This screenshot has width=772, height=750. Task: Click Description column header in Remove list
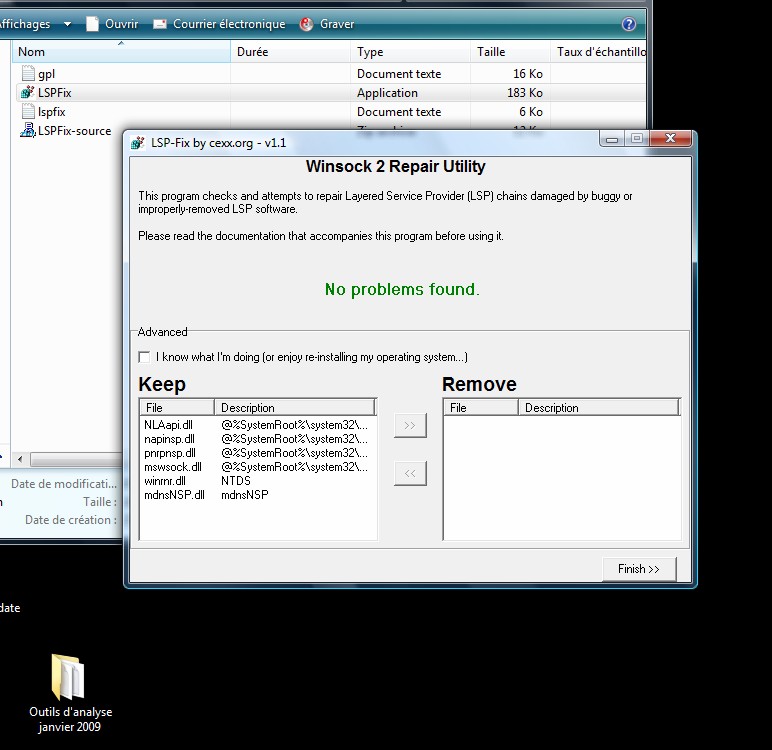point(599,408)
